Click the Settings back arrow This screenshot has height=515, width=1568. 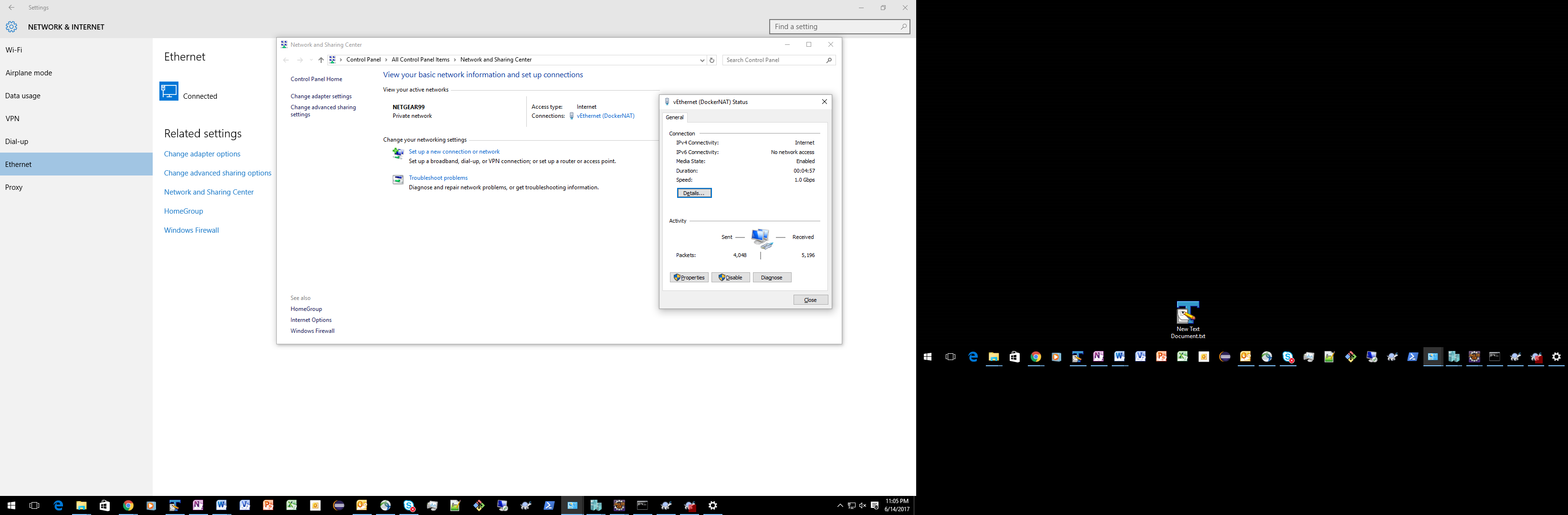point(11,7)
